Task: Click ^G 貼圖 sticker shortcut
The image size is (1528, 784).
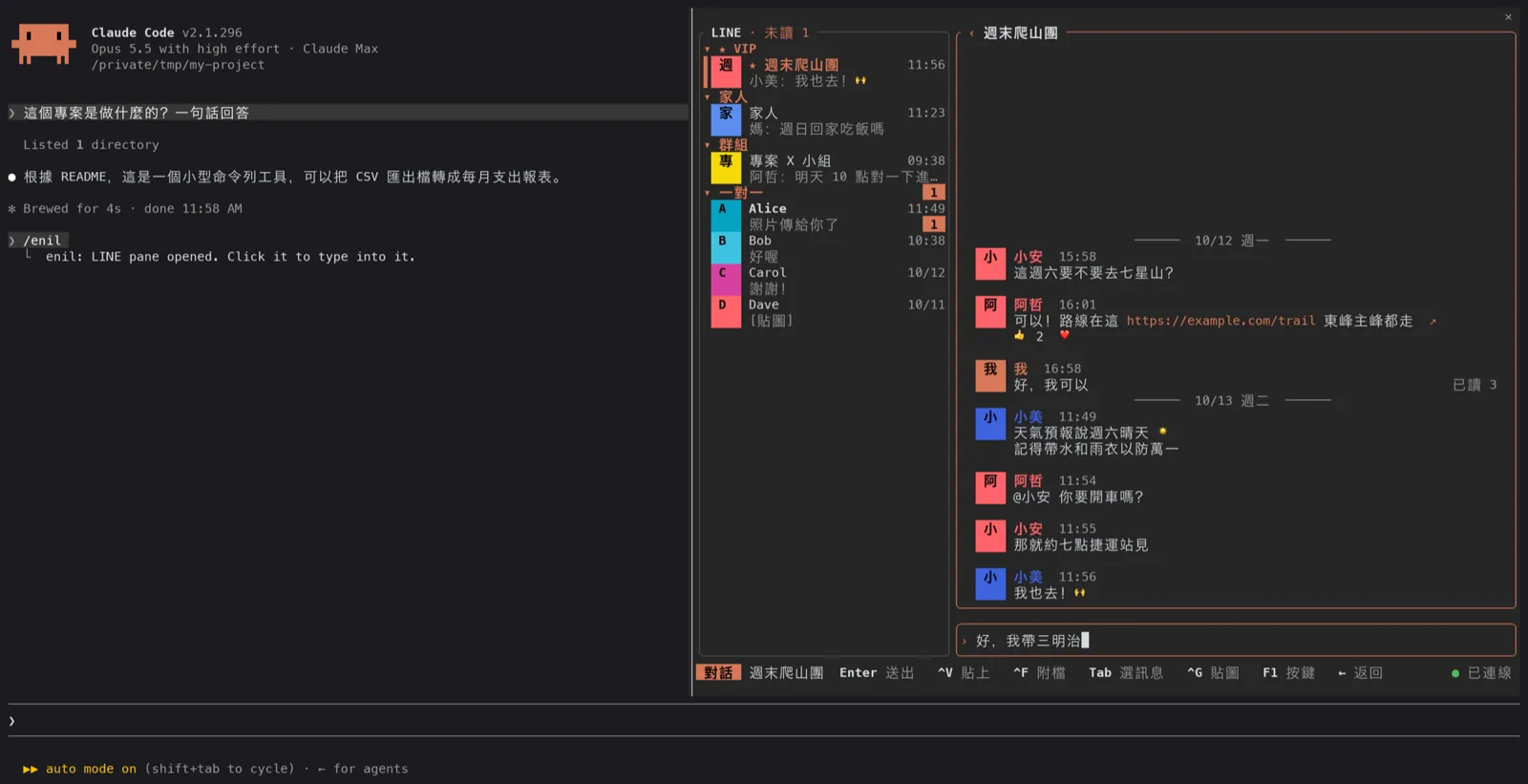Action: [1213, 673]
